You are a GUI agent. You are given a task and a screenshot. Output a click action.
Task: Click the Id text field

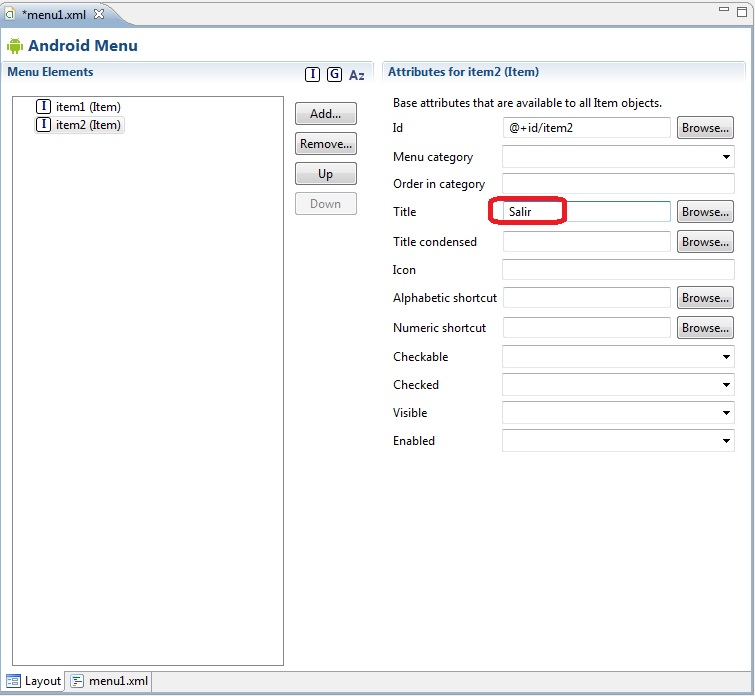(x=586, y=128)
